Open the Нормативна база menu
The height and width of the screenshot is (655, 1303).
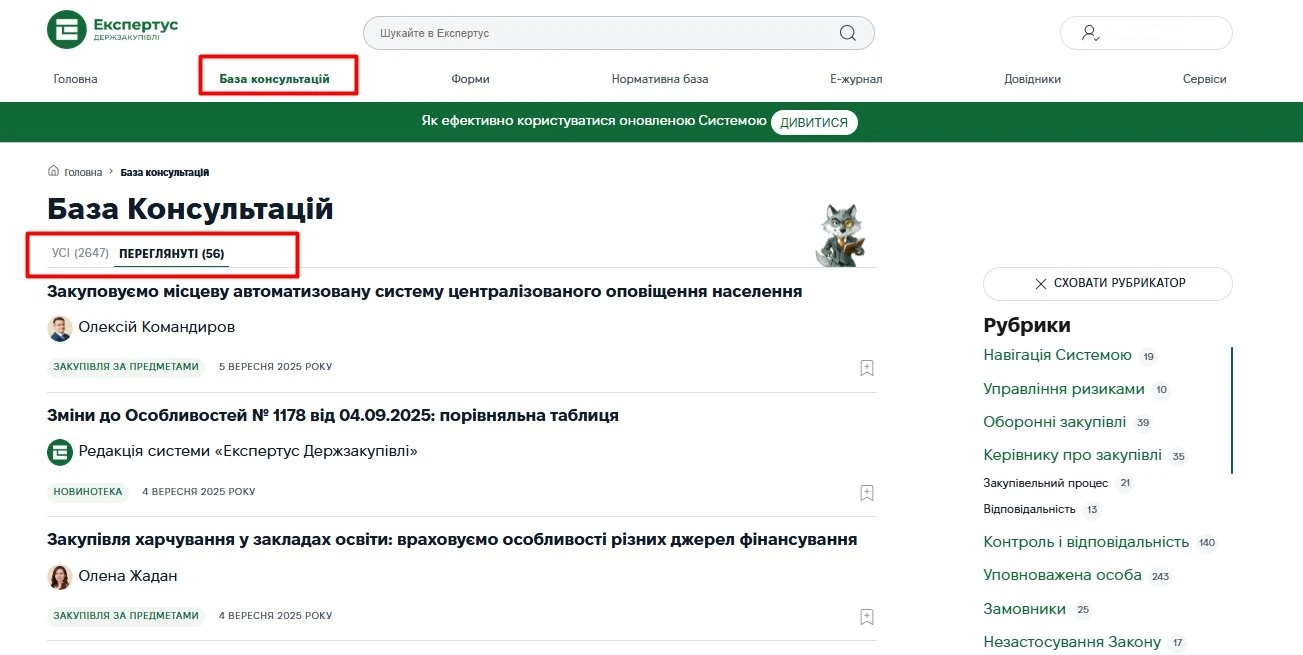point(660,78)
